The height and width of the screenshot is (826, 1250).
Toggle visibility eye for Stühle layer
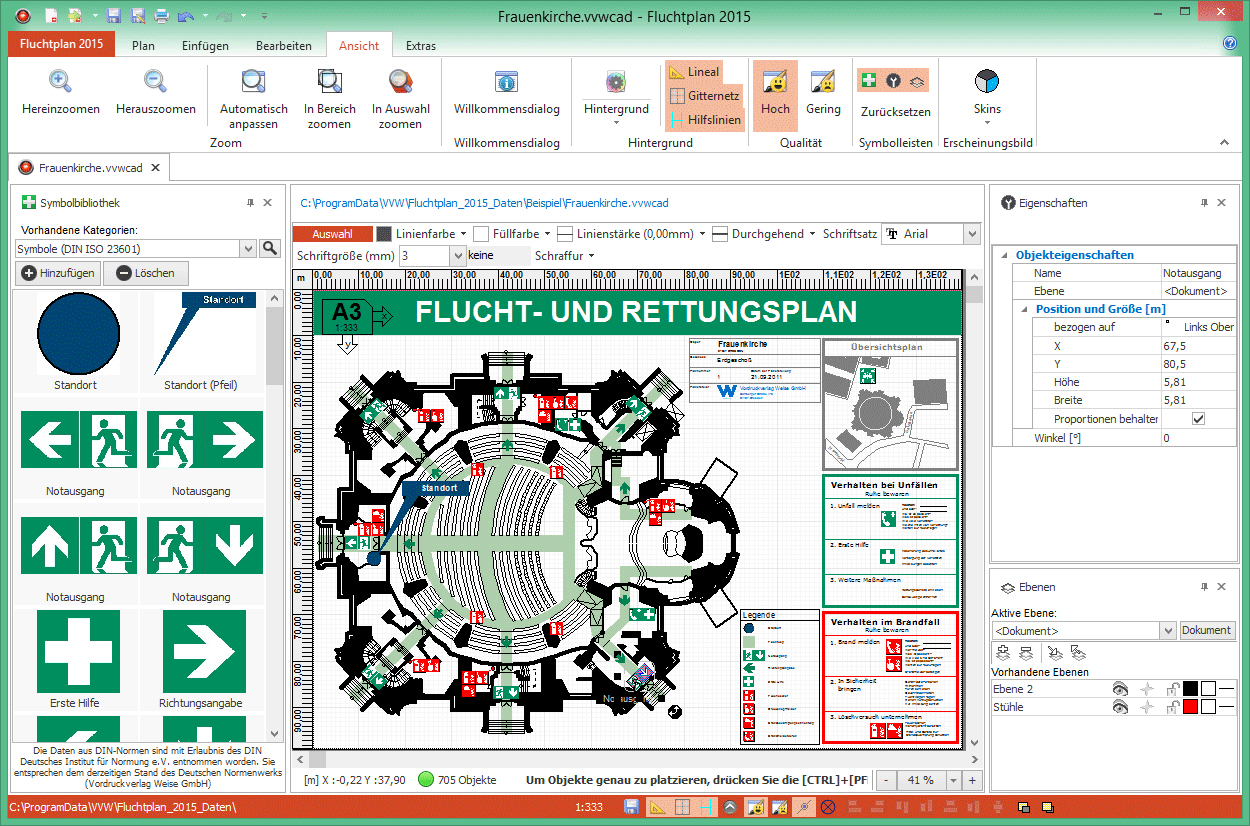pyautogui.click(x=1121, y=707)
